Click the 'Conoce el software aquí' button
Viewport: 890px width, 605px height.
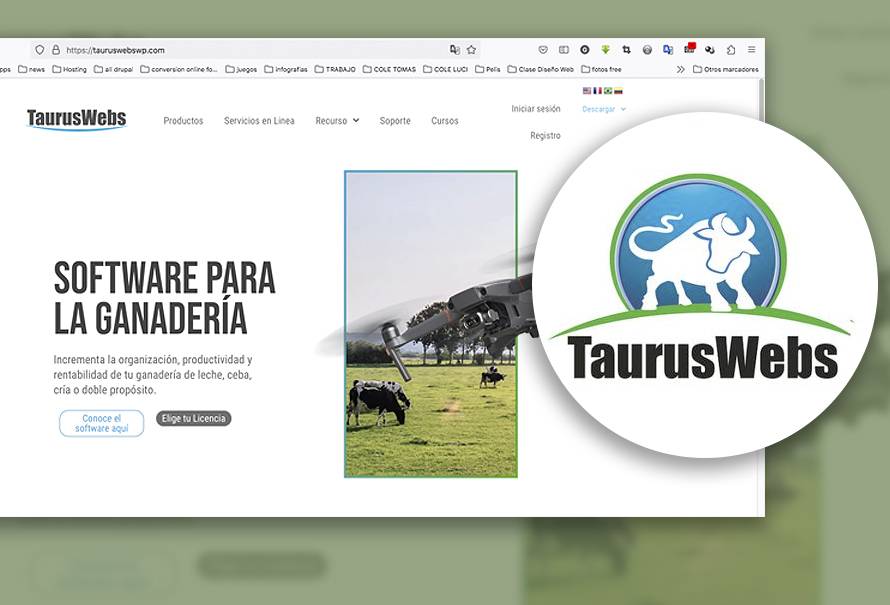tap(102, 423)
